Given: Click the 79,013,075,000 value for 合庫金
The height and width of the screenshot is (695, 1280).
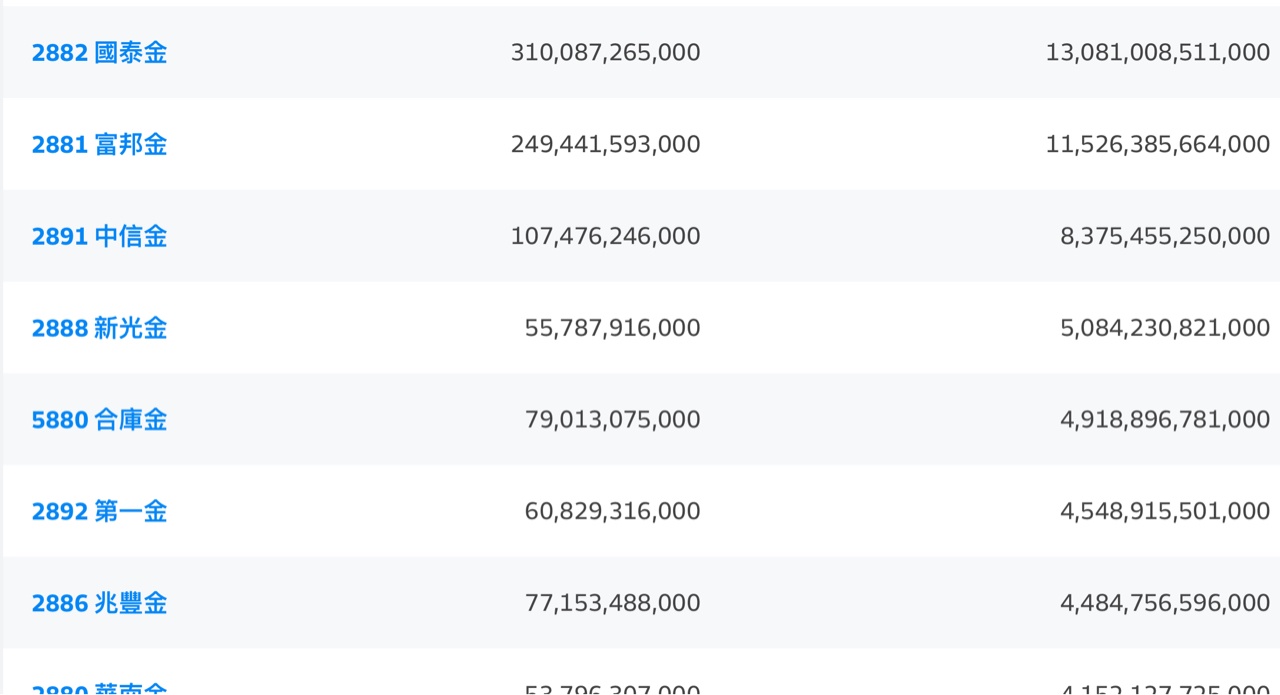Looking at the screenshot, I should coord(612,420).
